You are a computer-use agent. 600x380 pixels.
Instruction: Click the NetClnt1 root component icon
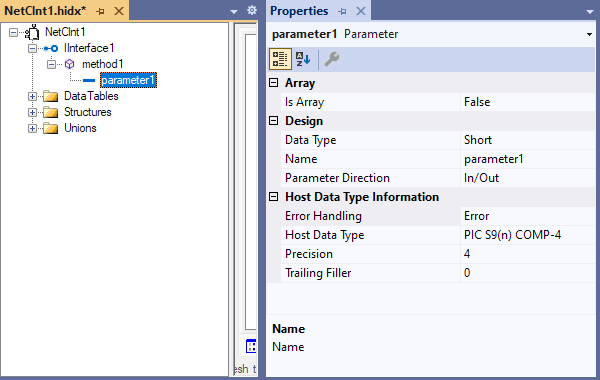coord(32,32)
